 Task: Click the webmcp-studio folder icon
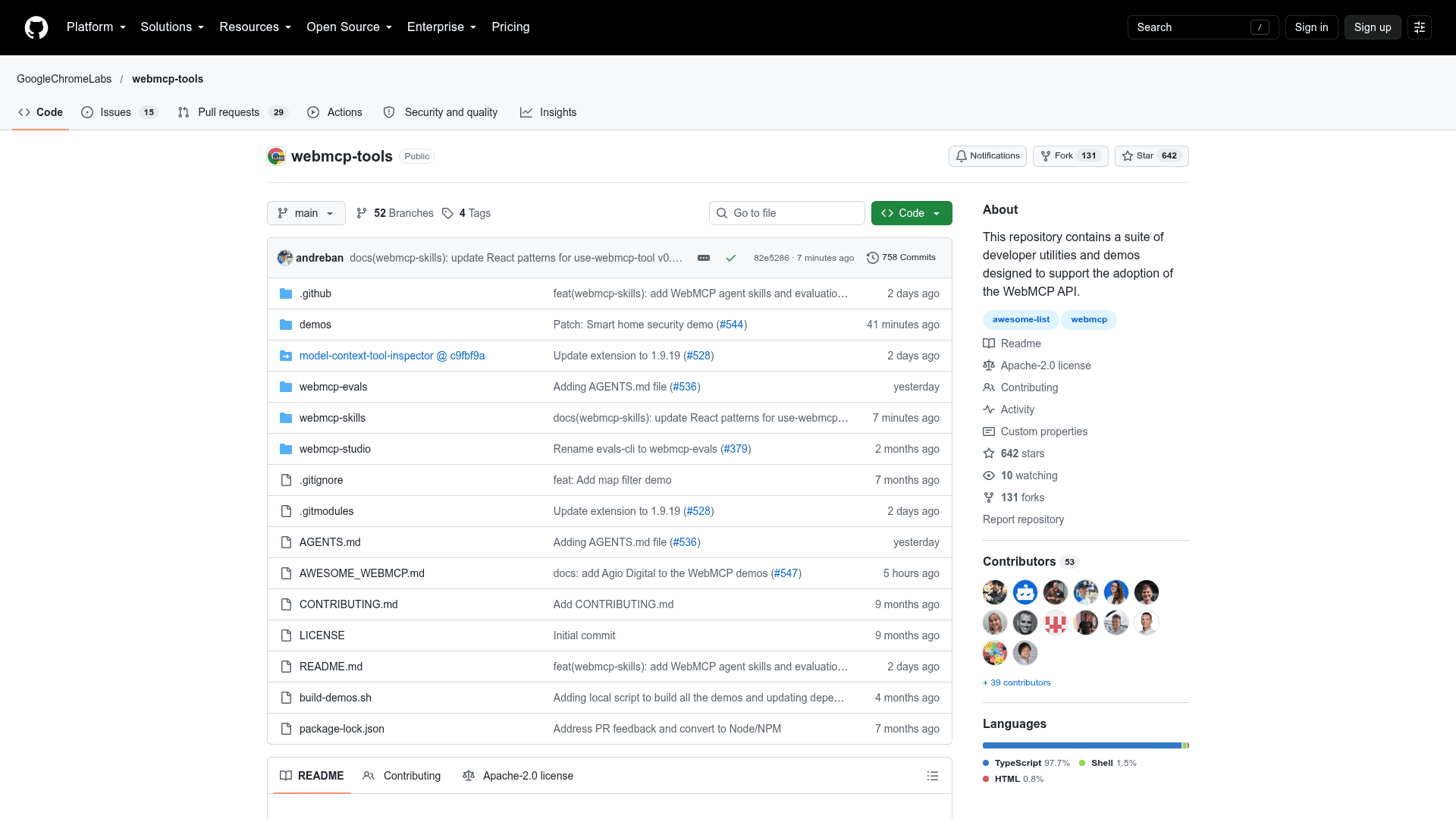point(286,449)
